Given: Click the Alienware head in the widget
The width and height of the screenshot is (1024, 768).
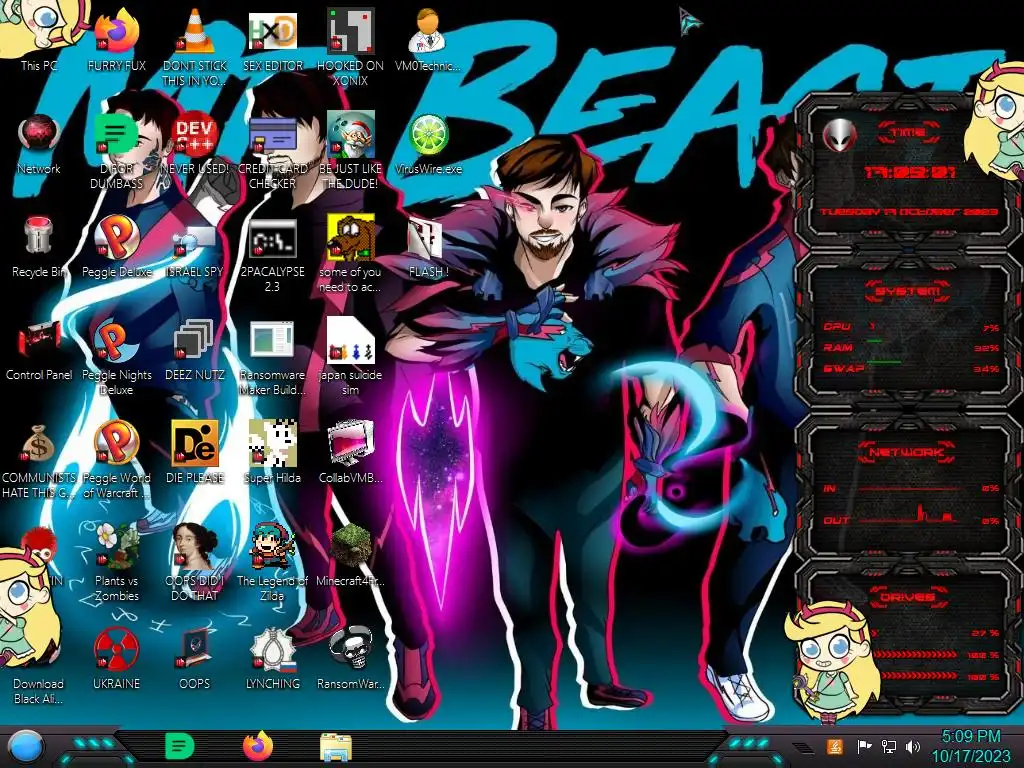Looking at the screenshot, I should [839, 135].
